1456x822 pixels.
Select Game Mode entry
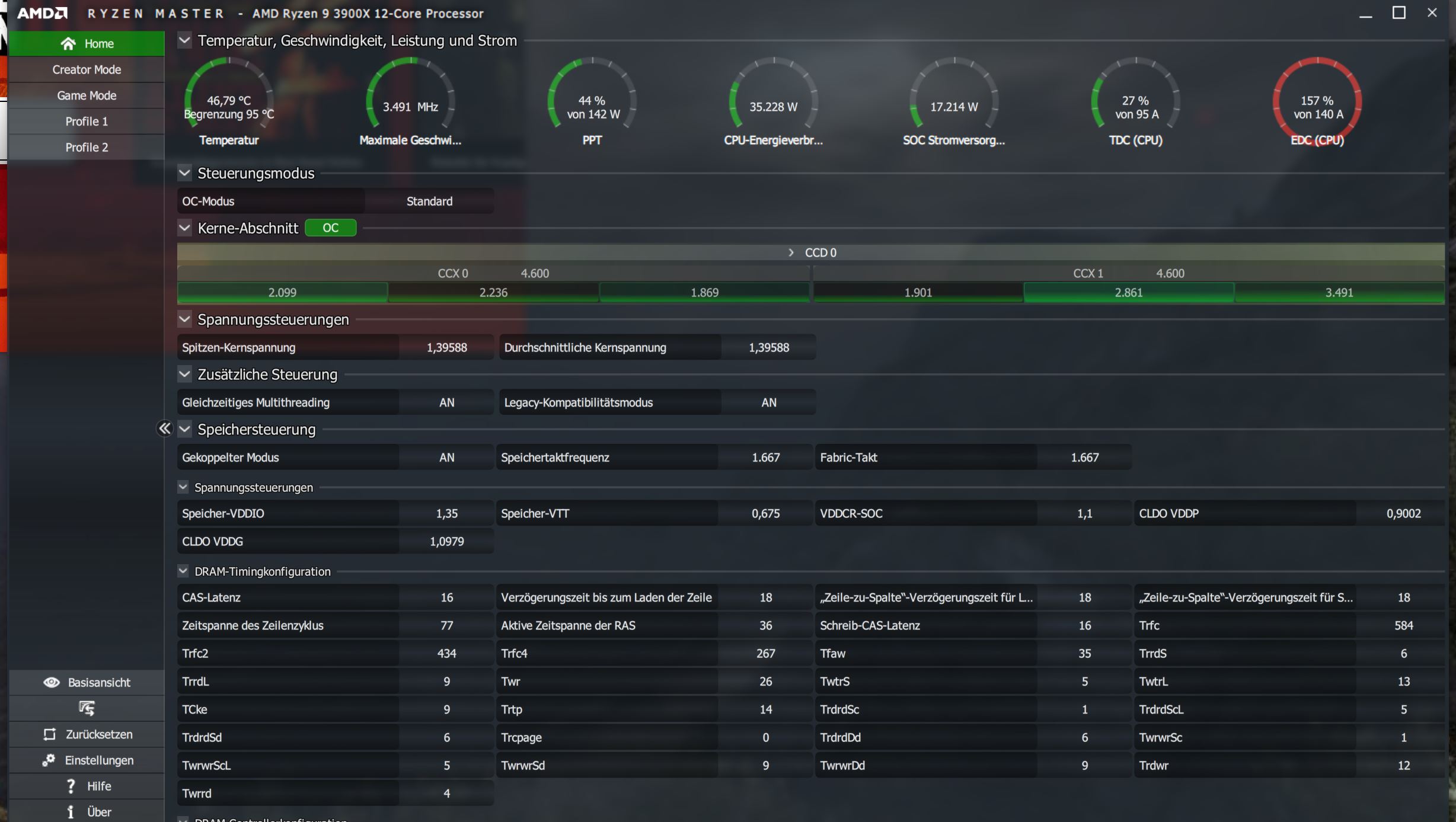(87, 95)
